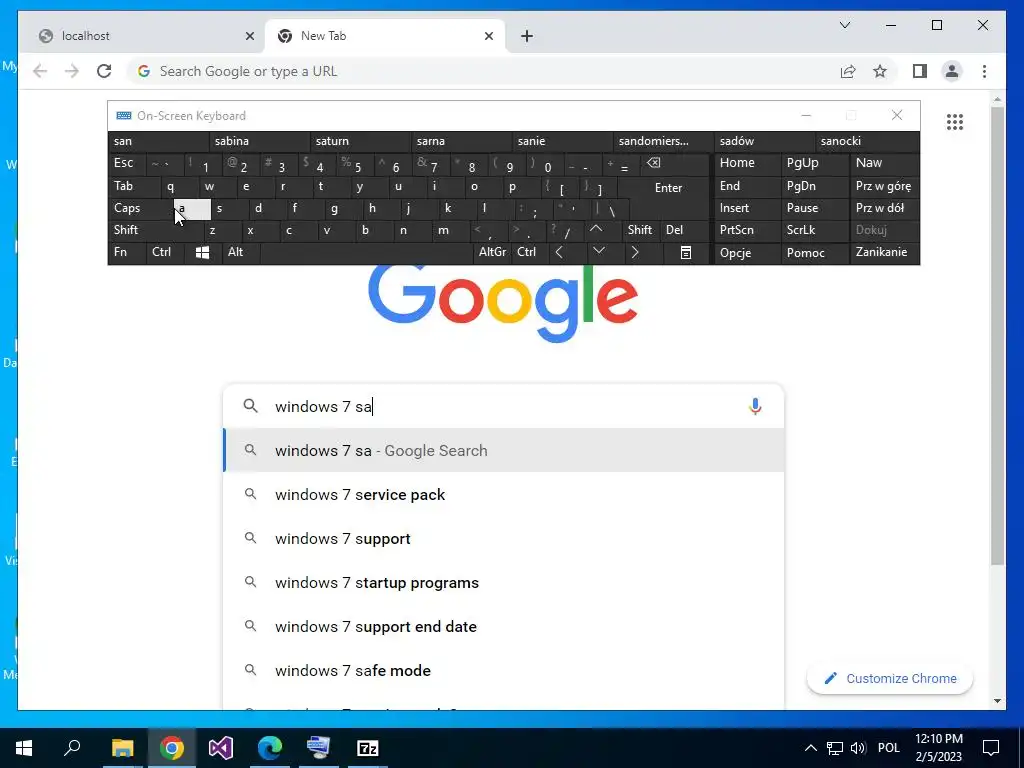Open Chrome side panel icon
This screenshot has width=1024, height=768.
tap(920, 71)
